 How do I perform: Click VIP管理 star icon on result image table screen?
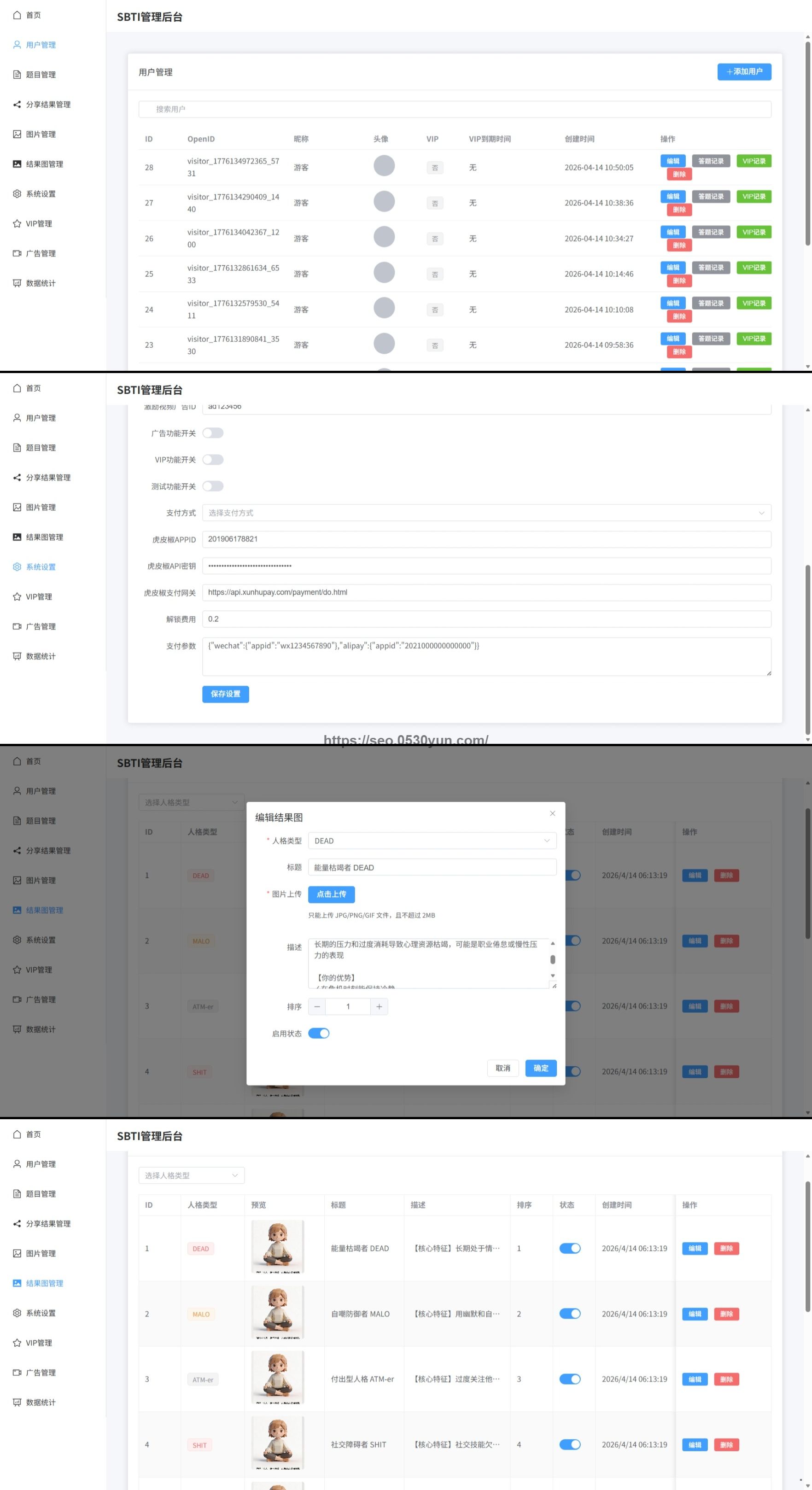(x=18, y=1343)
